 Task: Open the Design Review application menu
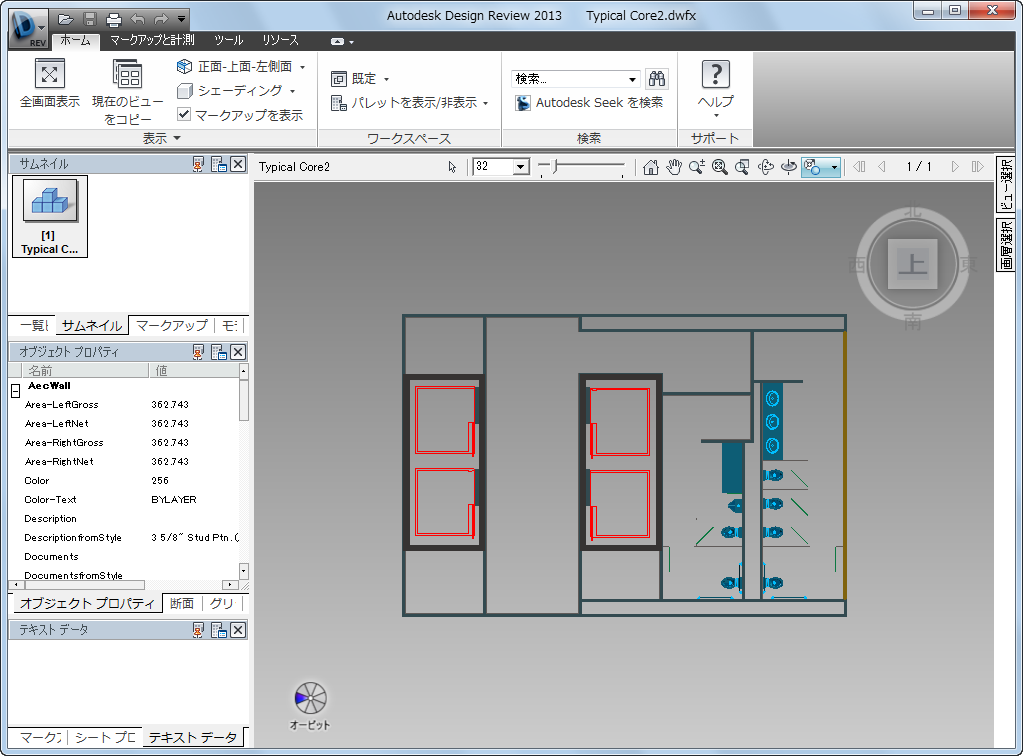coord(29,28)
